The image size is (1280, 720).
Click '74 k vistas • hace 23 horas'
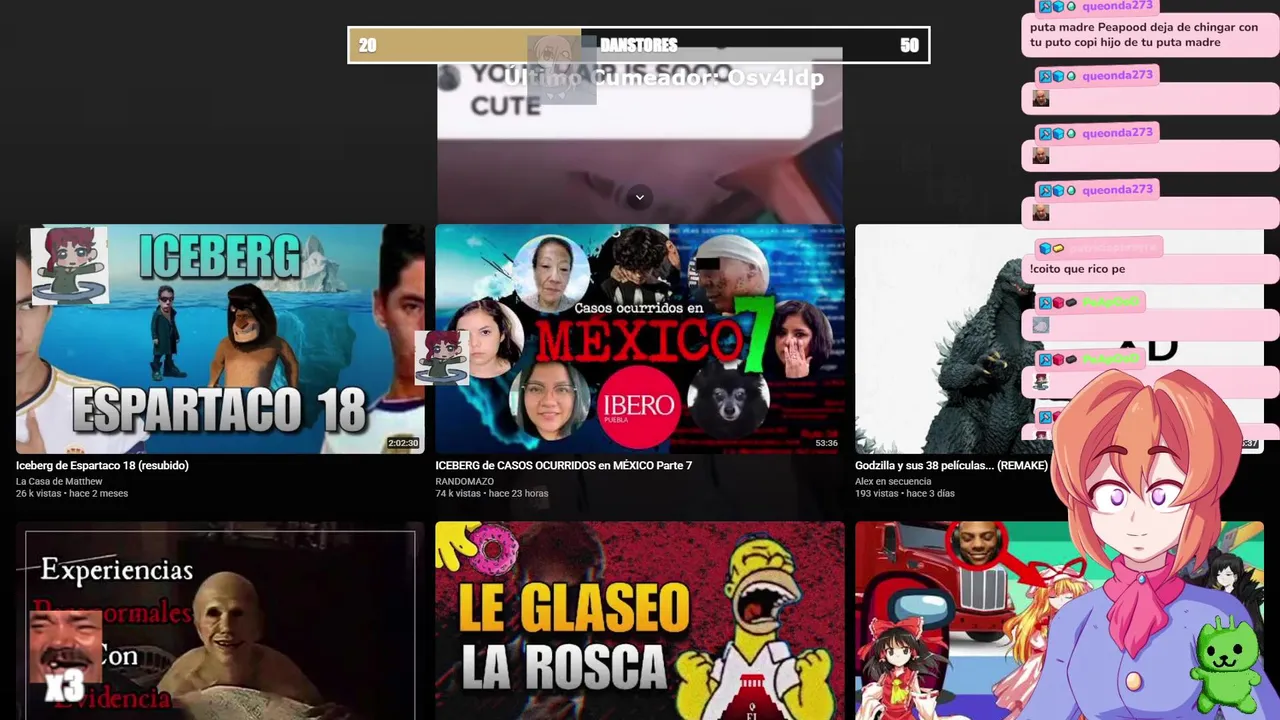491,494
